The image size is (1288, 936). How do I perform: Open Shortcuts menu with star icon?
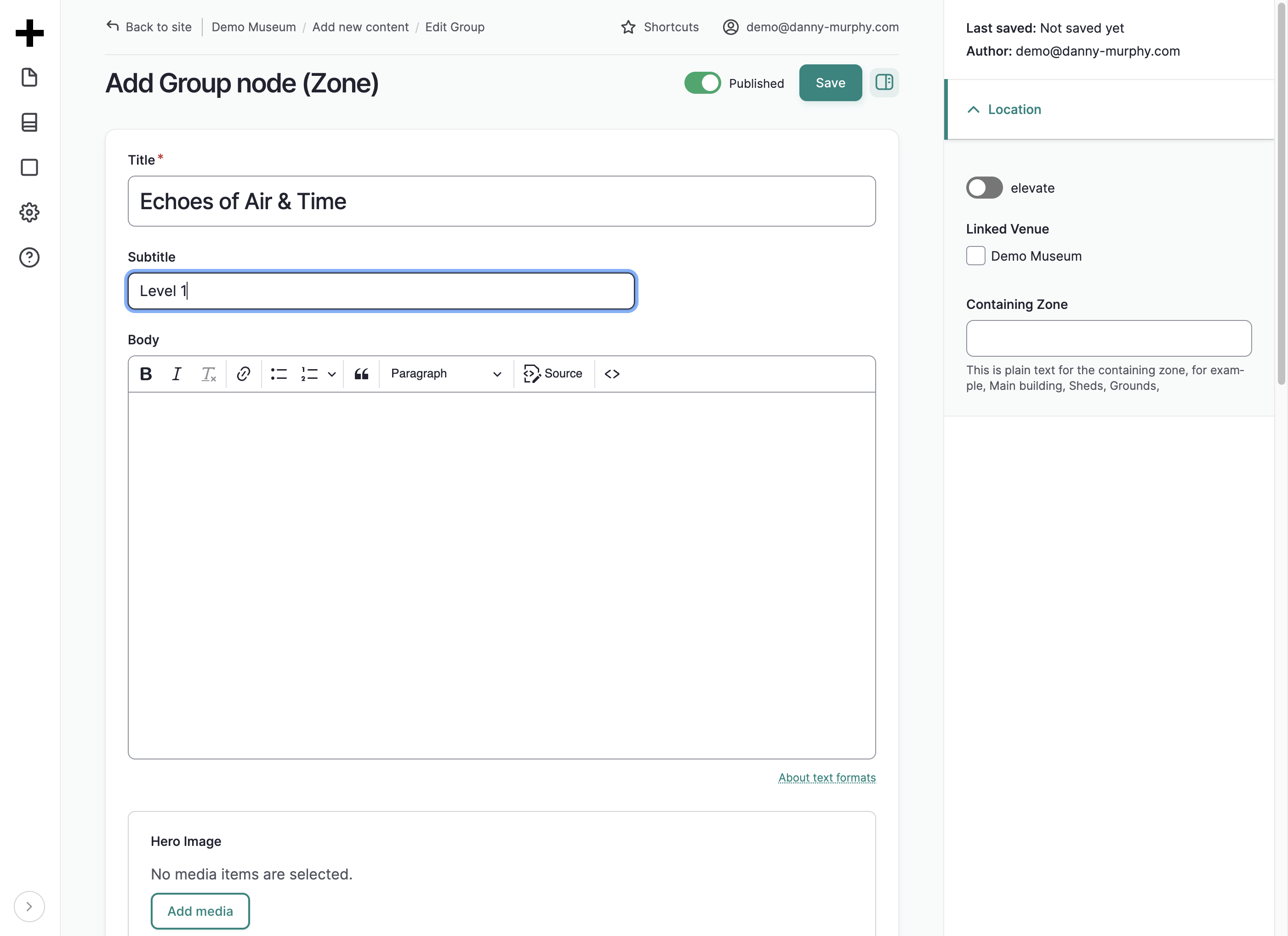click(660, 27)
